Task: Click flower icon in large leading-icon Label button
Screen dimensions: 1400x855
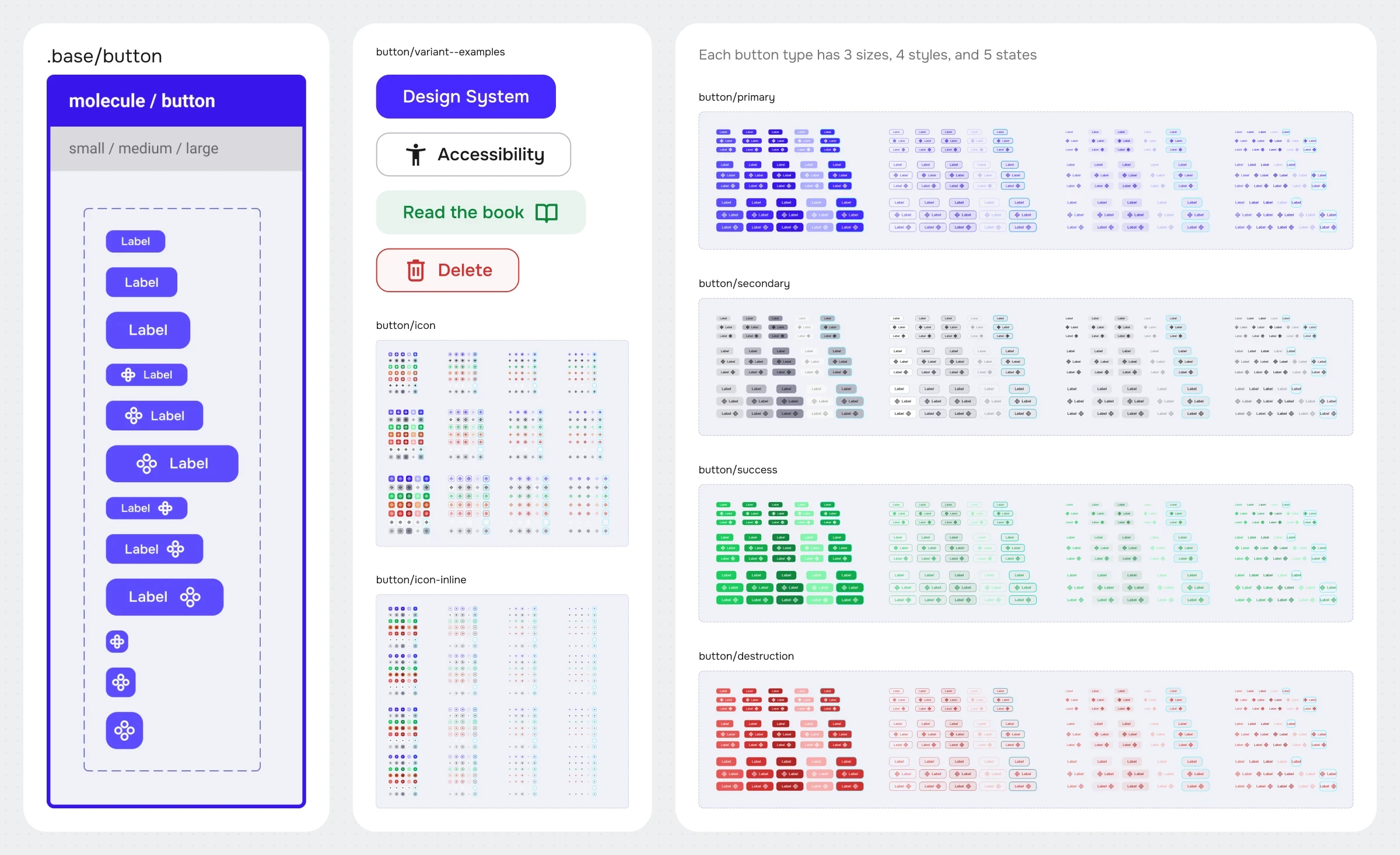Action: coord(146,464)
